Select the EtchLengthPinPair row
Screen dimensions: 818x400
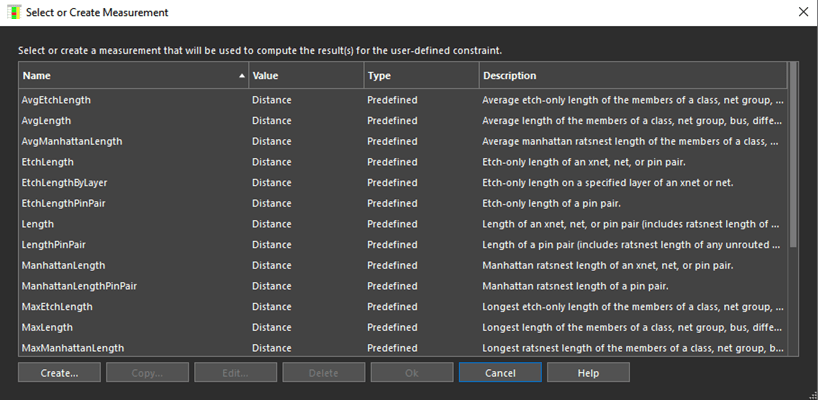[x=403, y=203]
